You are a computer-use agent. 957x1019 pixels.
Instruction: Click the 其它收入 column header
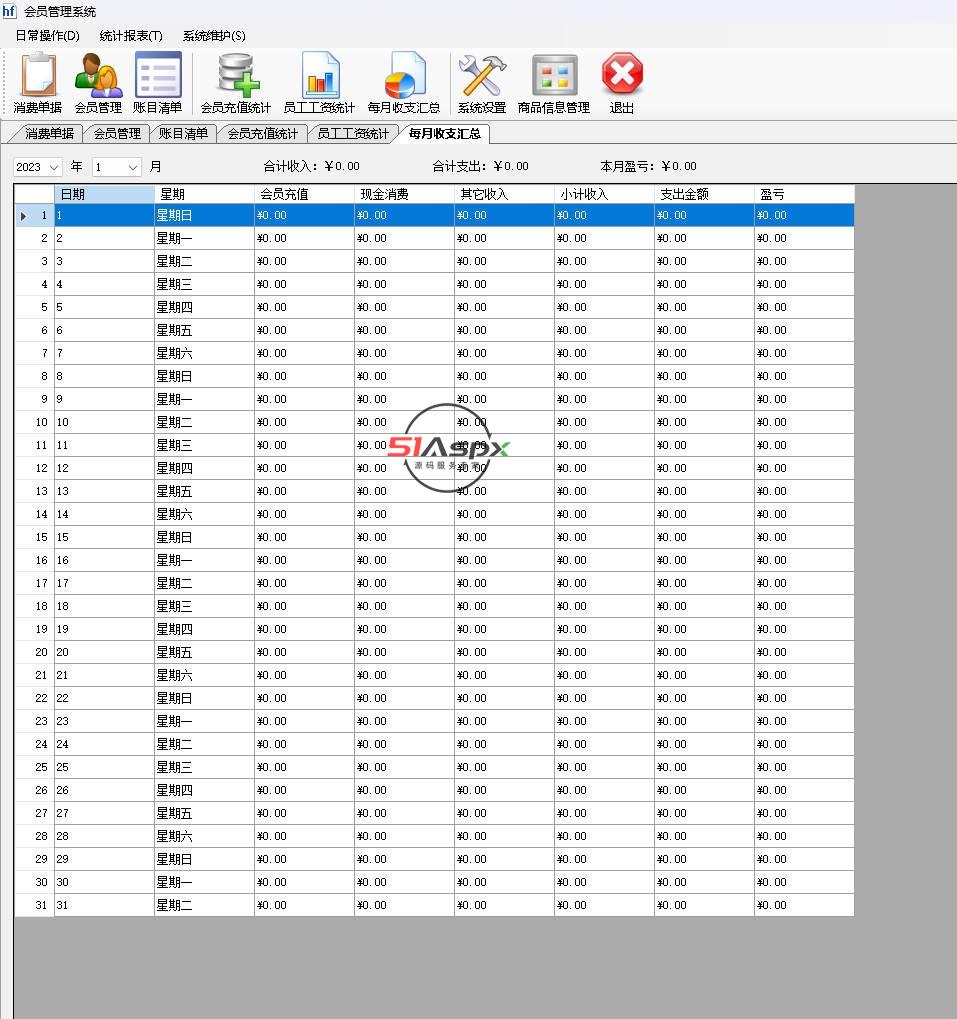(x=504, y=194)
